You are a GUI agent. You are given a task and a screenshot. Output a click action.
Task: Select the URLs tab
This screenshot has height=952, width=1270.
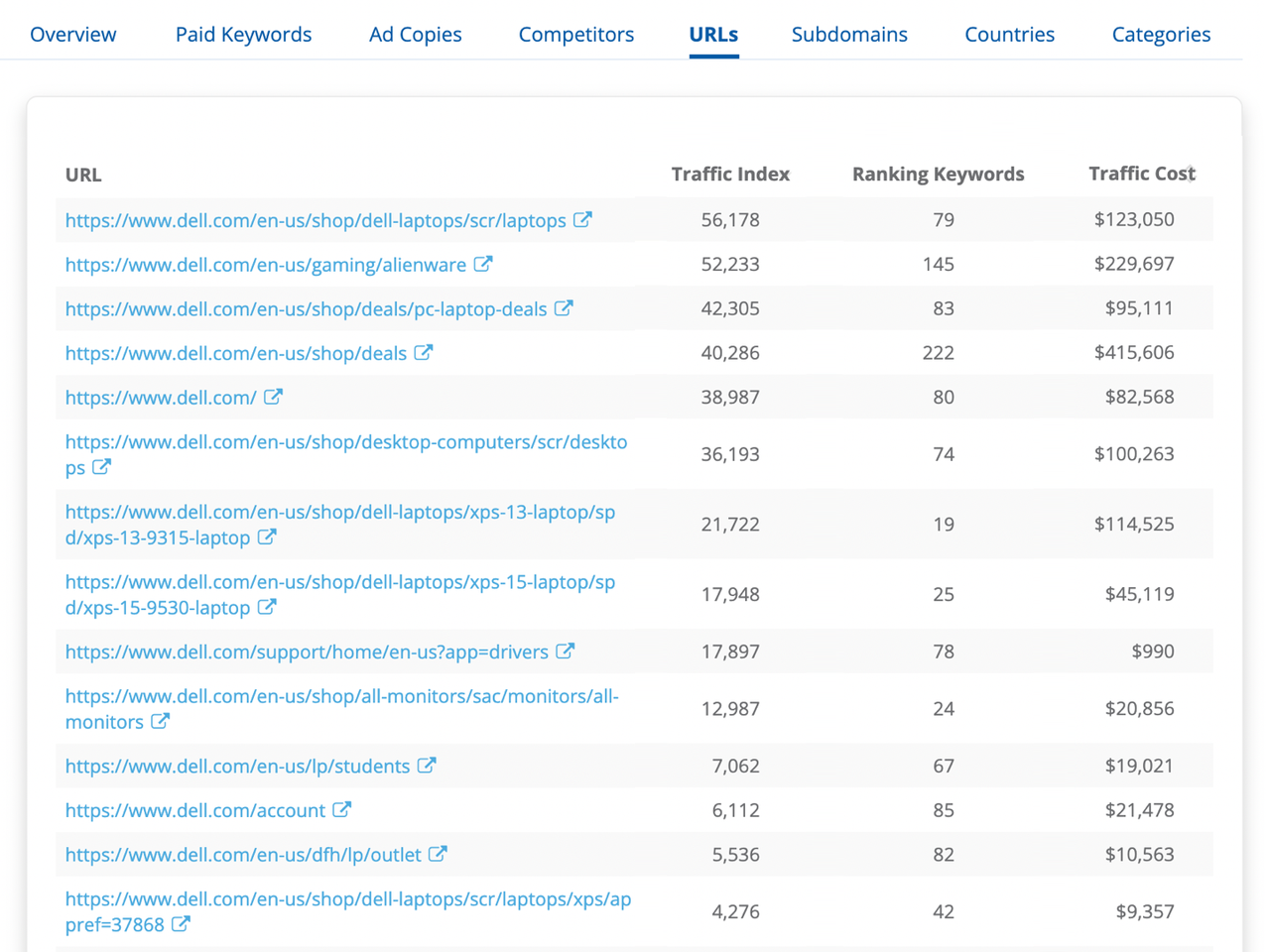[713, 35]
